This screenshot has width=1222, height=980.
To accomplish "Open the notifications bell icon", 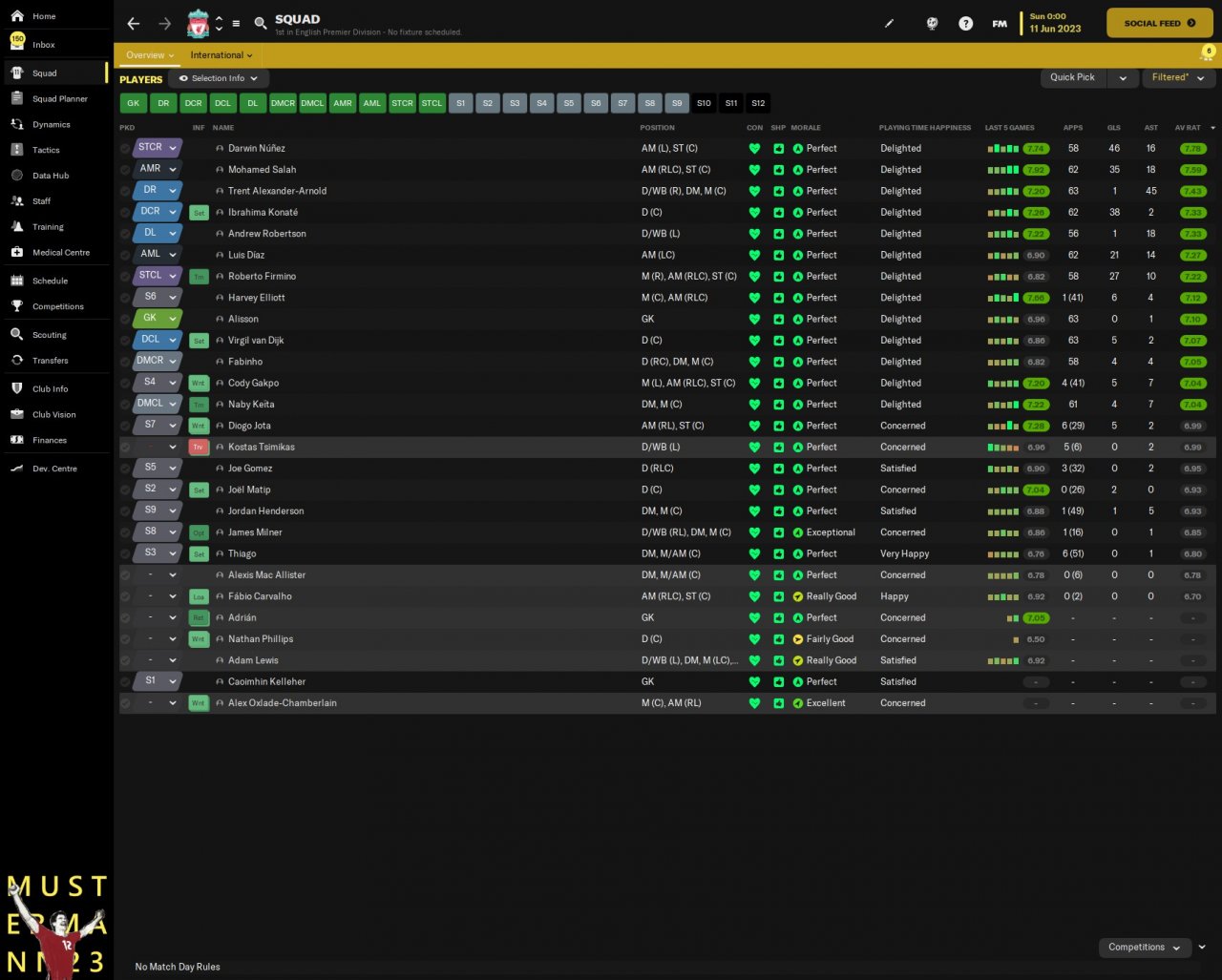I will [x=1207, y=54].
